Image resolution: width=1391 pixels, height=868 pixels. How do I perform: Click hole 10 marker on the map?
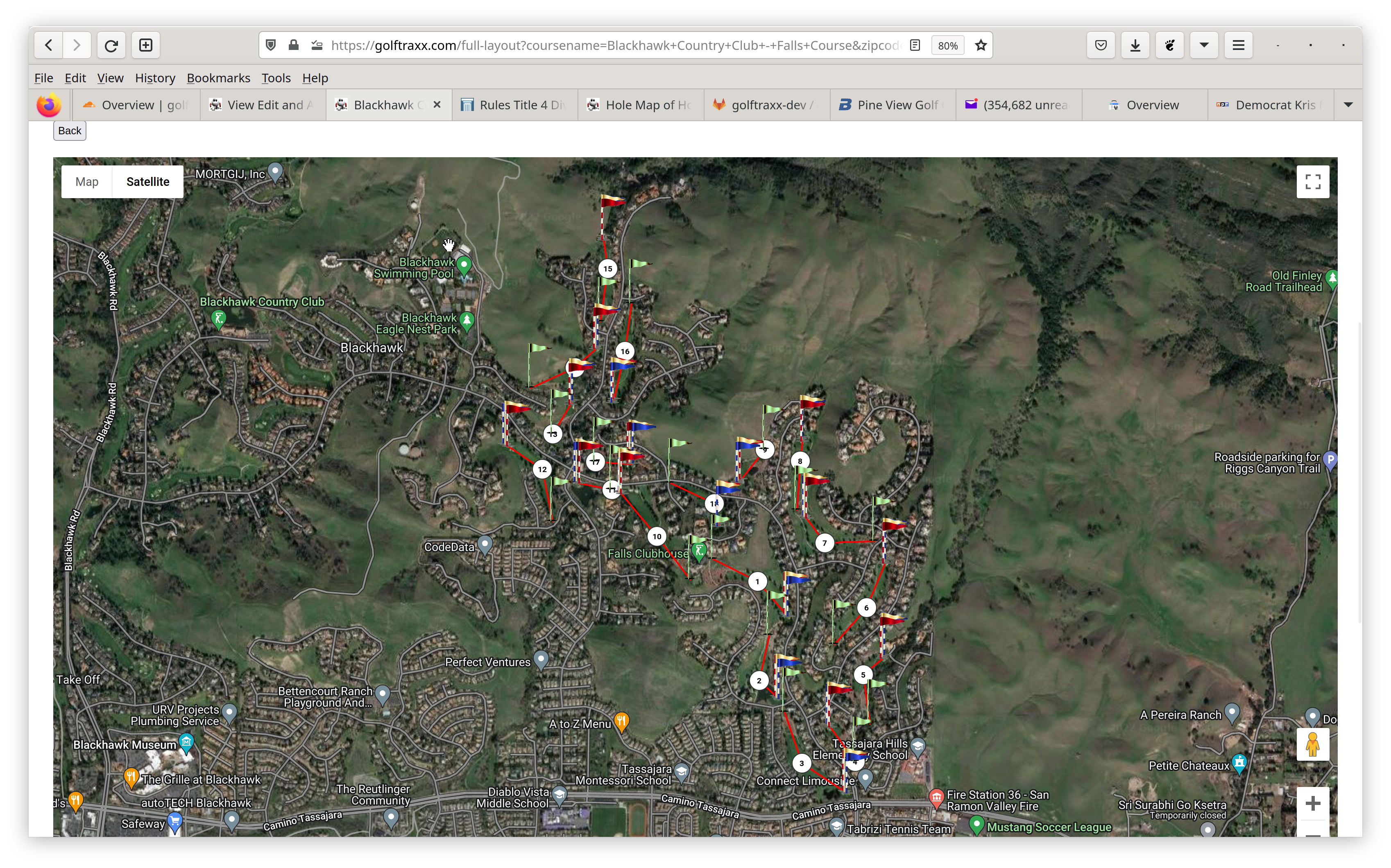pyautogui.click(x=657, y=536)
